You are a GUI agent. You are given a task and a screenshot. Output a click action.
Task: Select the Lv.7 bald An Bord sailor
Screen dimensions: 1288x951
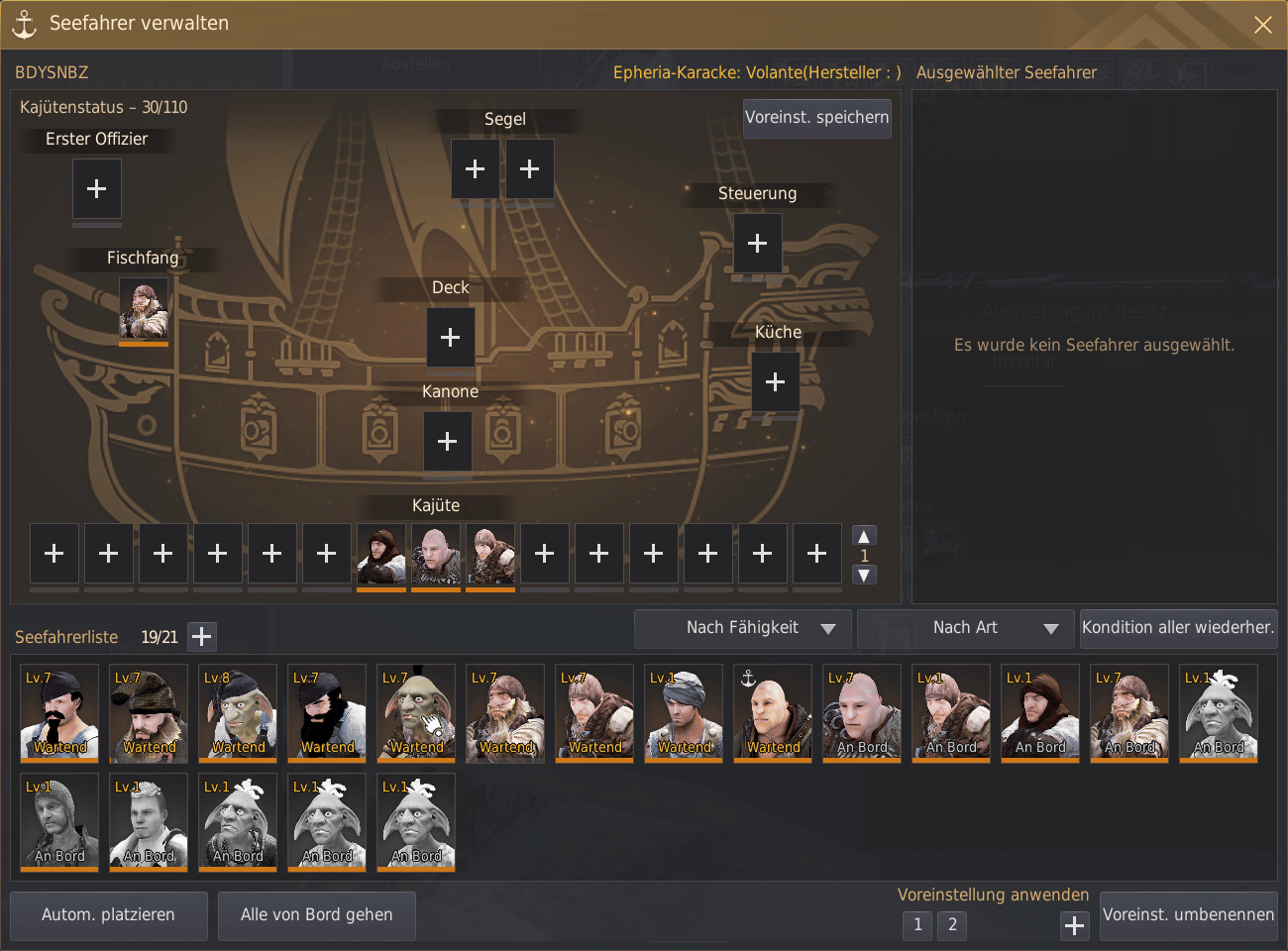[862, 712]
